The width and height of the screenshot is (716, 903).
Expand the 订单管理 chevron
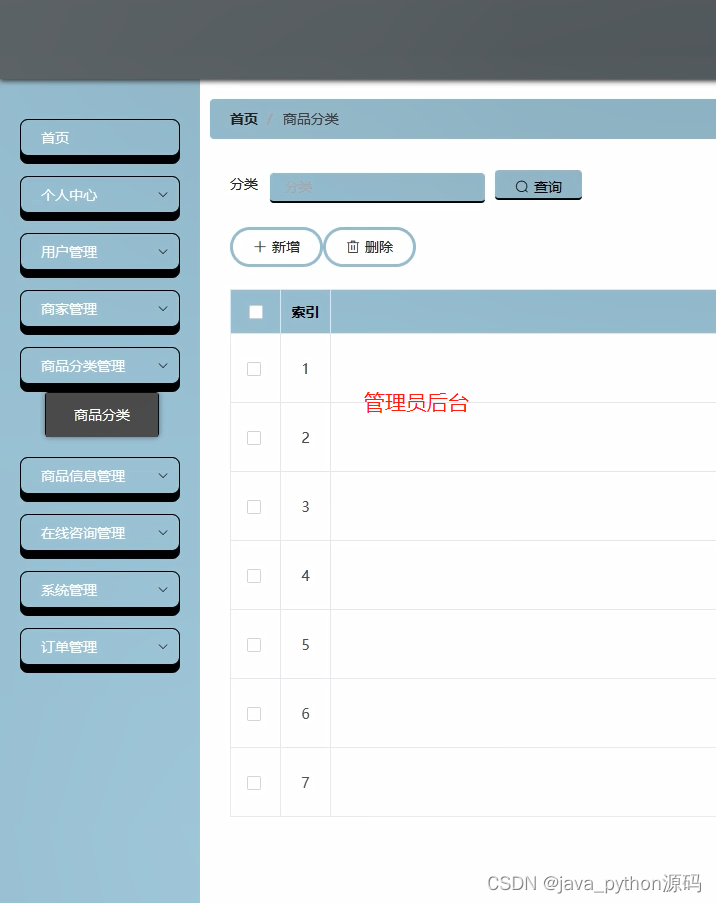click(163, 647)
